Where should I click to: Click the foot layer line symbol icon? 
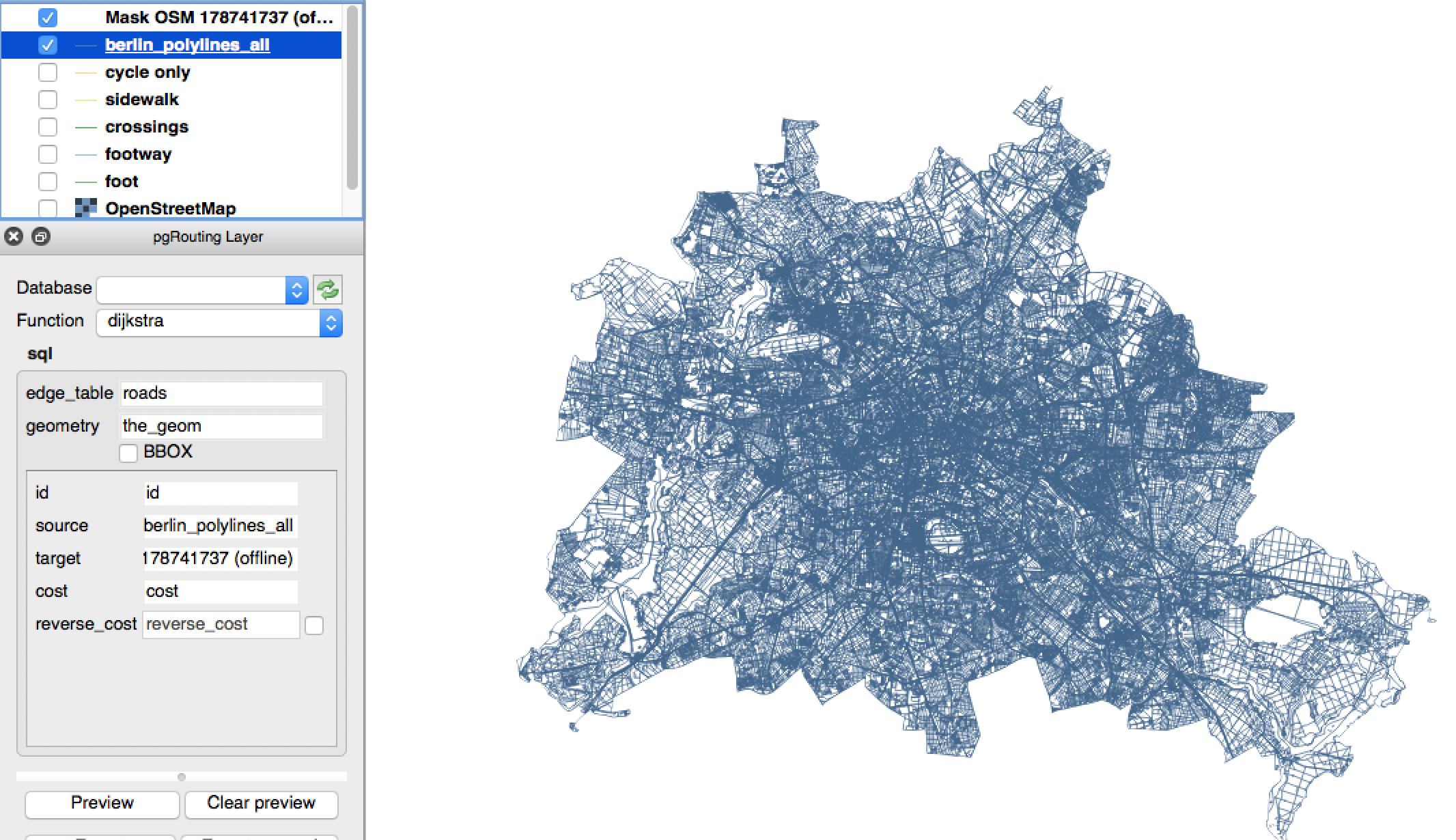tap(85, 182)
